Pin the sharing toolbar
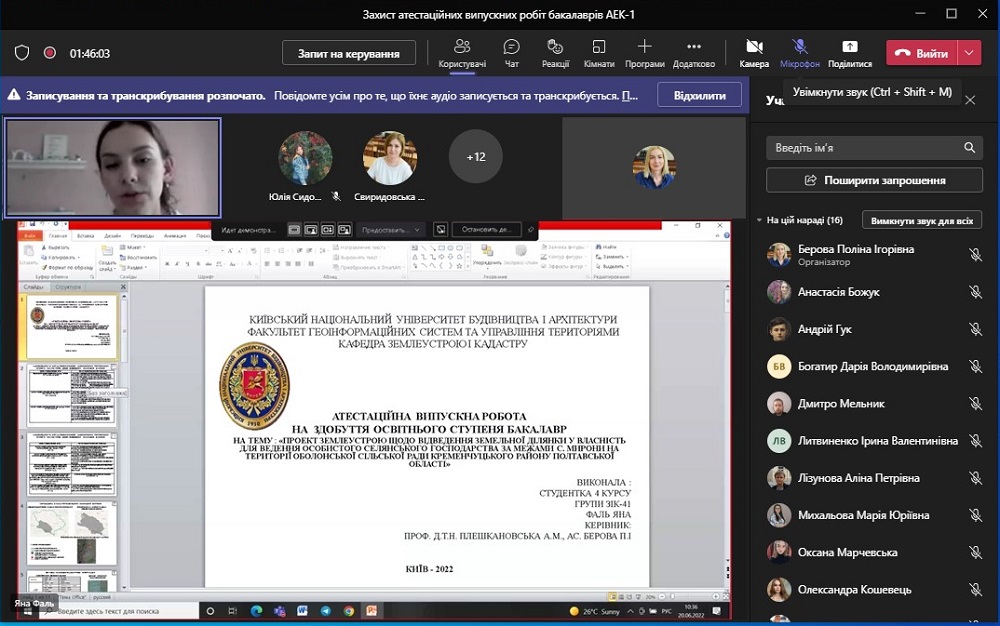The image size is (1000, 626). tap(531, 229)
